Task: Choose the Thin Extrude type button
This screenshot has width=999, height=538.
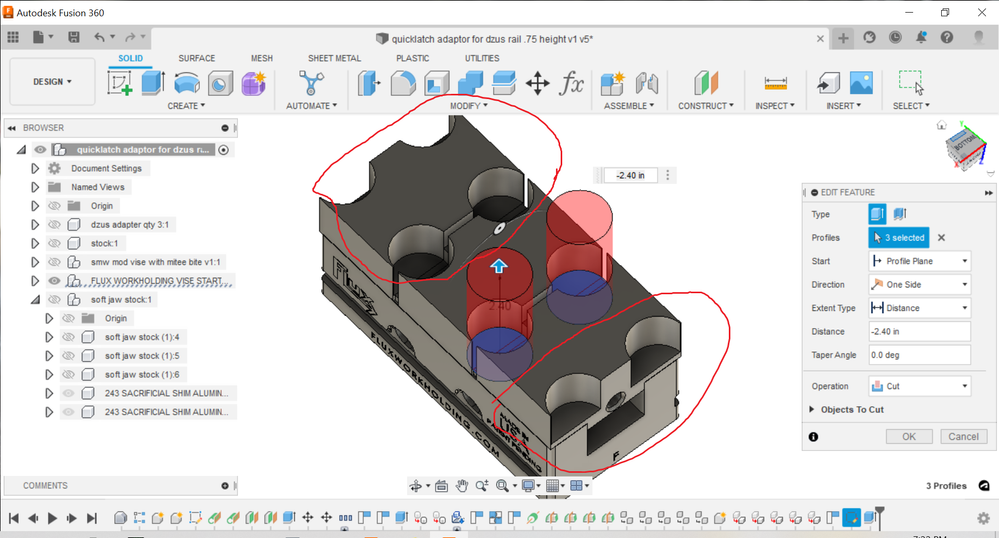Action: [x=900, y=214]
